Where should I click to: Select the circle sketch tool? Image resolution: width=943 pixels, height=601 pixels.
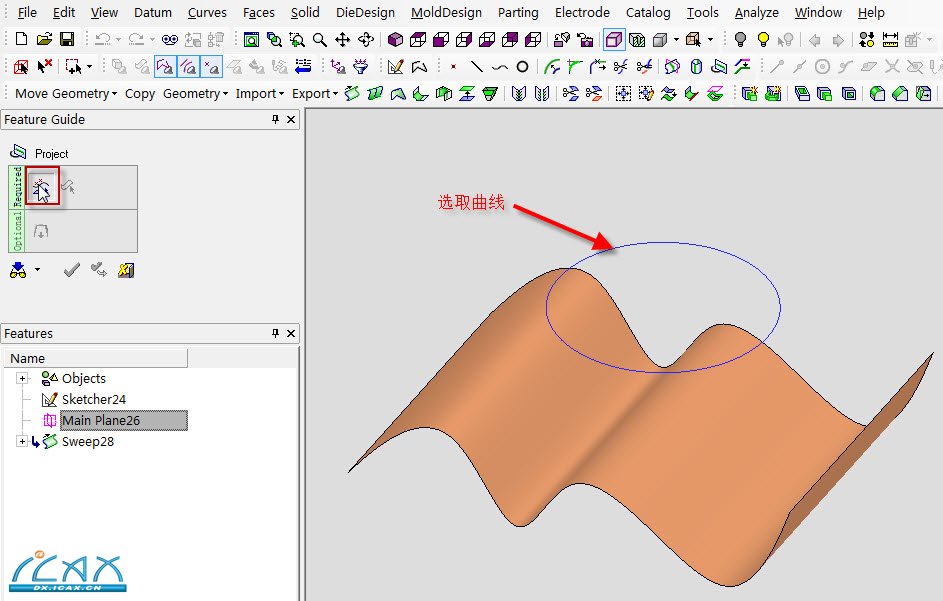522,67
